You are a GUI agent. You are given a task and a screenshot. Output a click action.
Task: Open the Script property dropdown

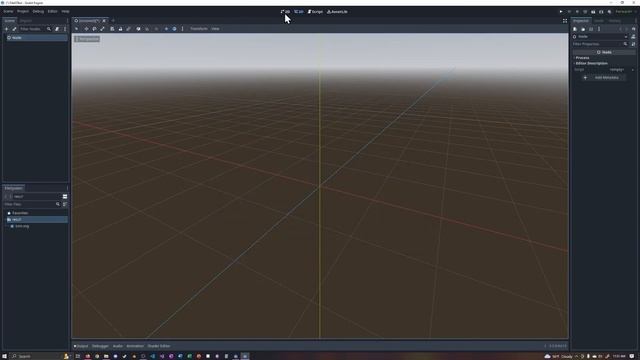tap(633, 70)
